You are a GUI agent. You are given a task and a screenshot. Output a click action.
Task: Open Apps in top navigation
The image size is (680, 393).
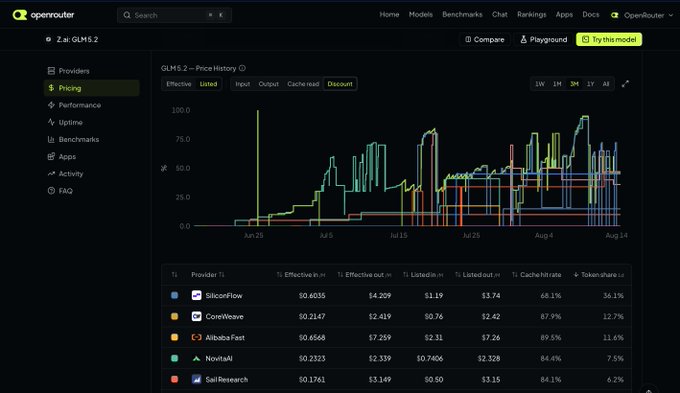click(x=564, y=14)
